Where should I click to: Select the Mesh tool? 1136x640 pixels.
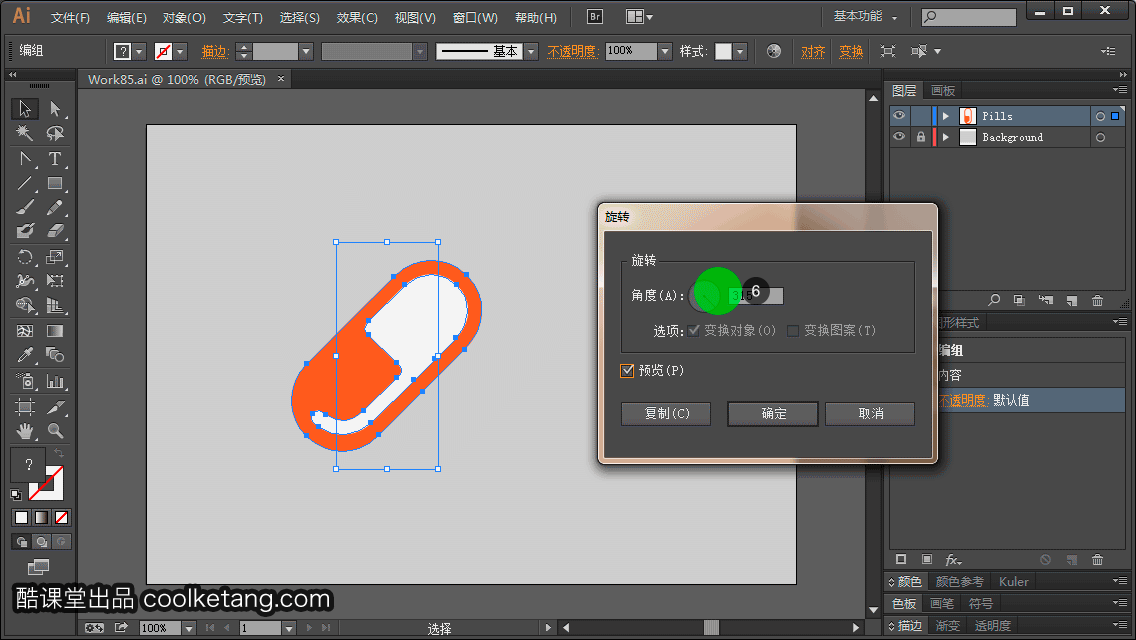point(25,331)
